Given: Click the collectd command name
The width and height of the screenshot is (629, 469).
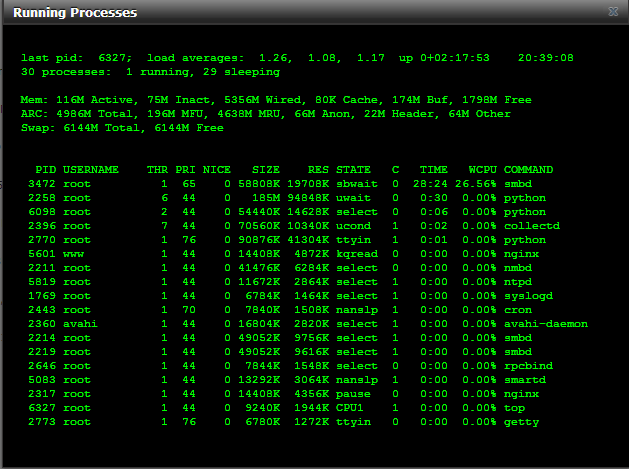Looking at the screenshot, I should pos(532,226).
